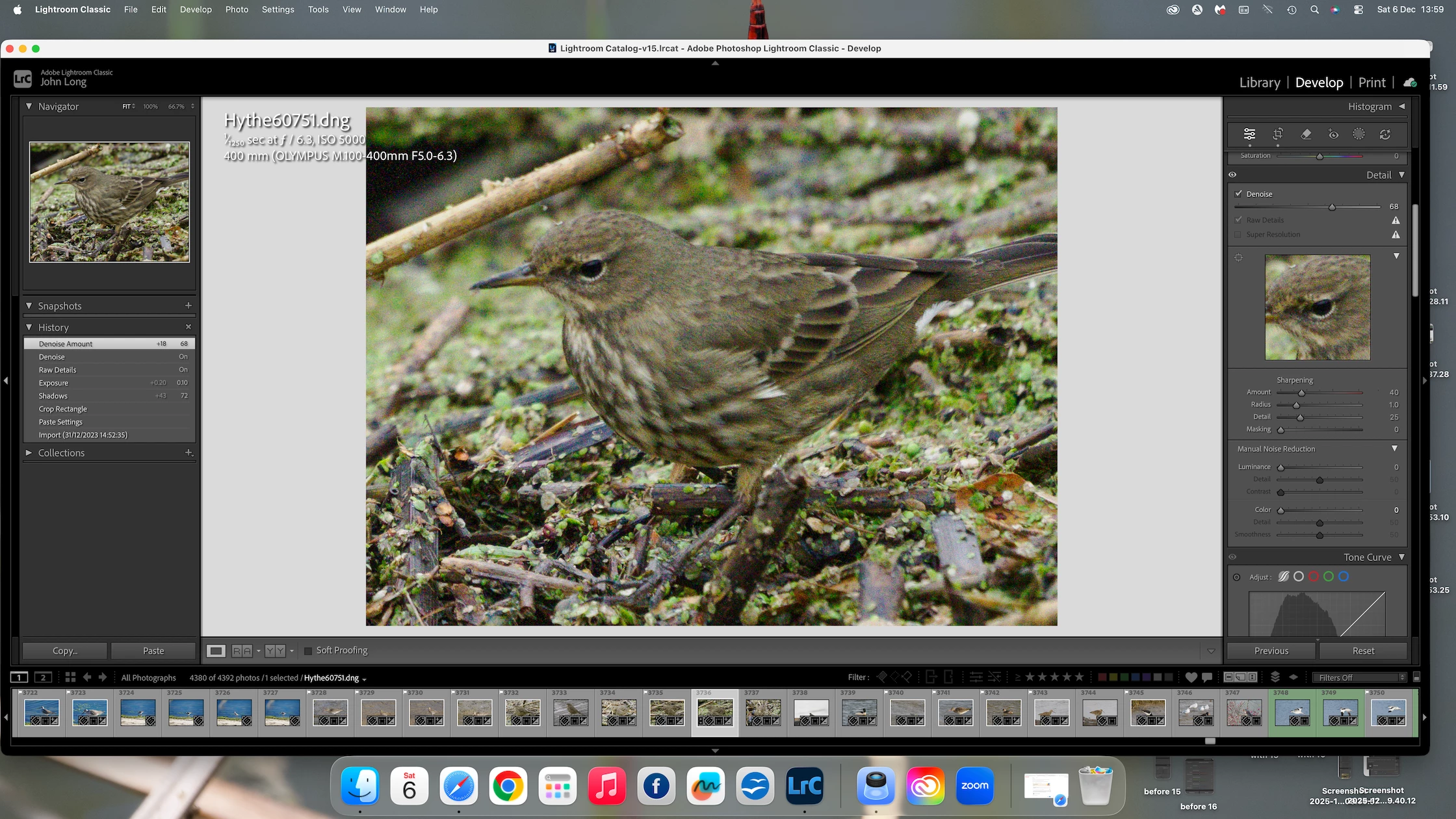Screen dimensions: 1456x819
Task: Toggle Detail panel visibility eye
Action: 1232,175
